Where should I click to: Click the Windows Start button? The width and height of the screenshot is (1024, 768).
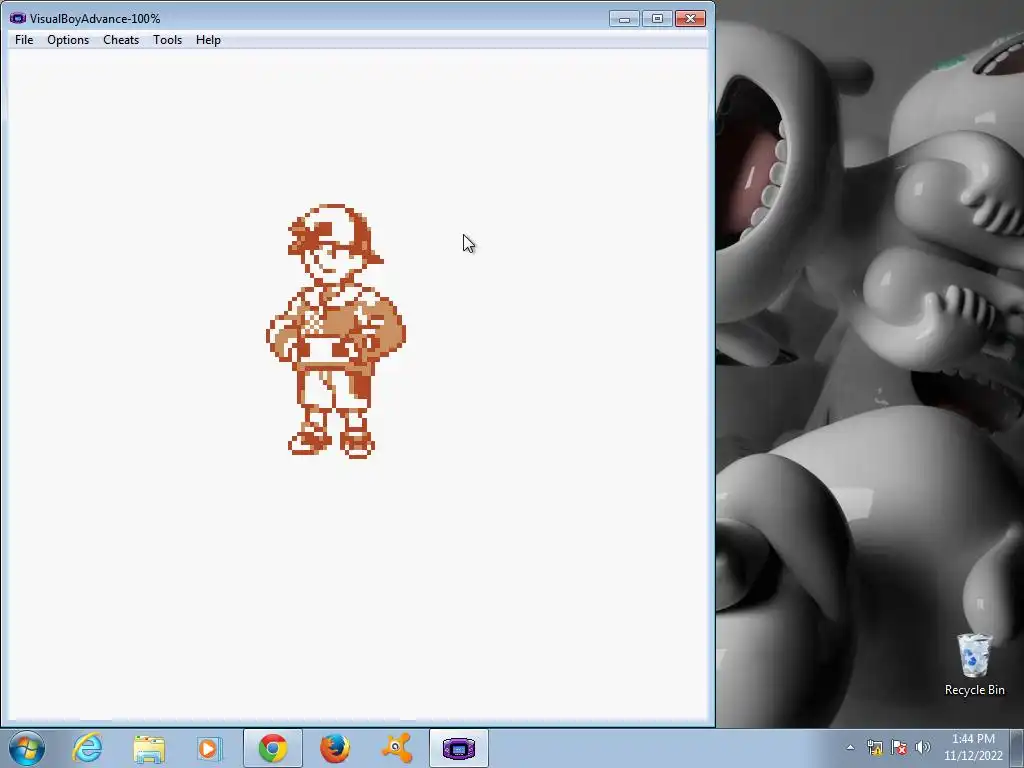coord(27,748)
